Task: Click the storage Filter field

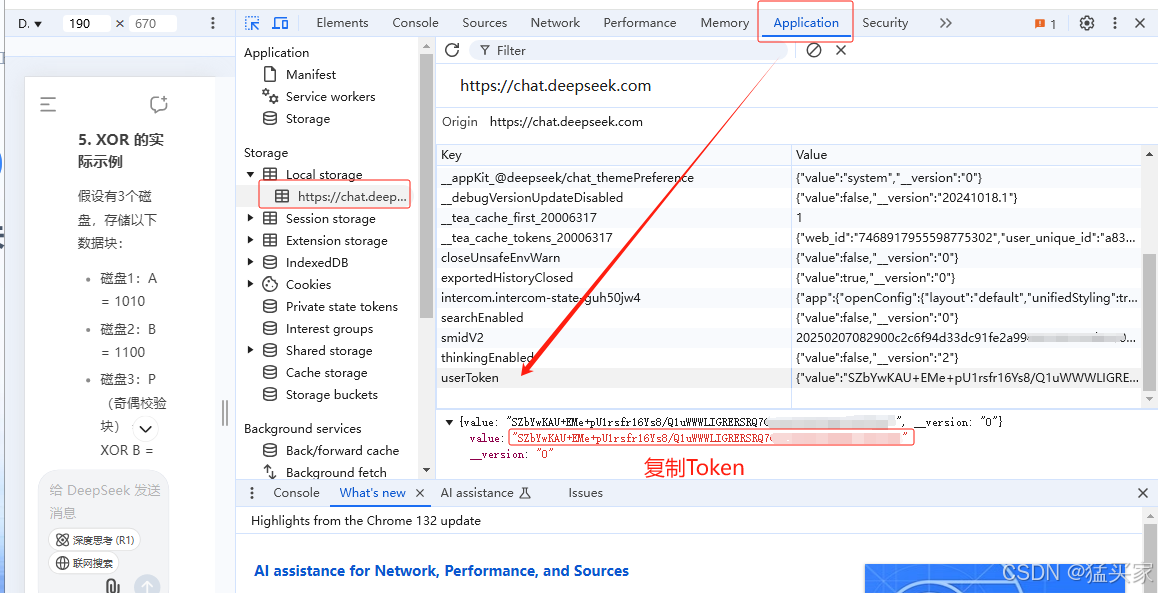Action: (628, 50)
